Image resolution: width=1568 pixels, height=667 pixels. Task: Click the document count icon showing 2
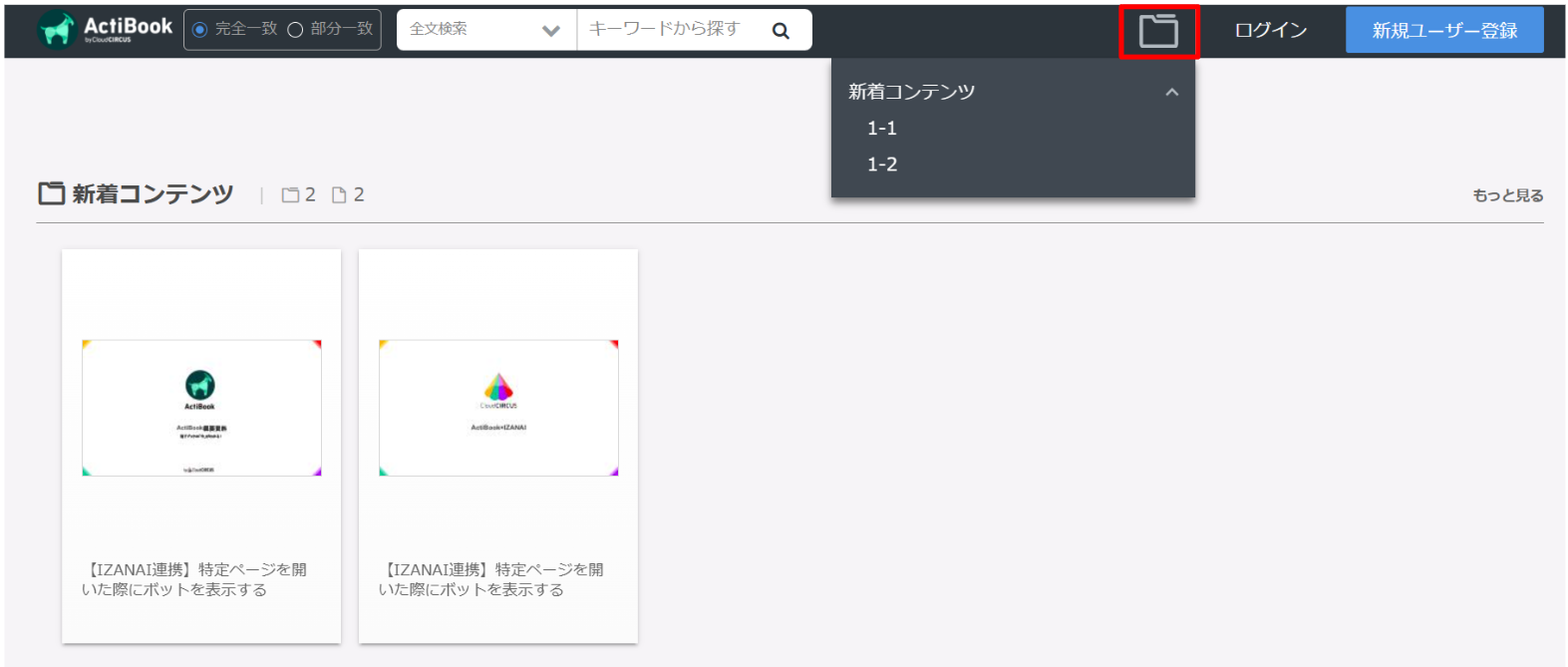pos(339,195)
